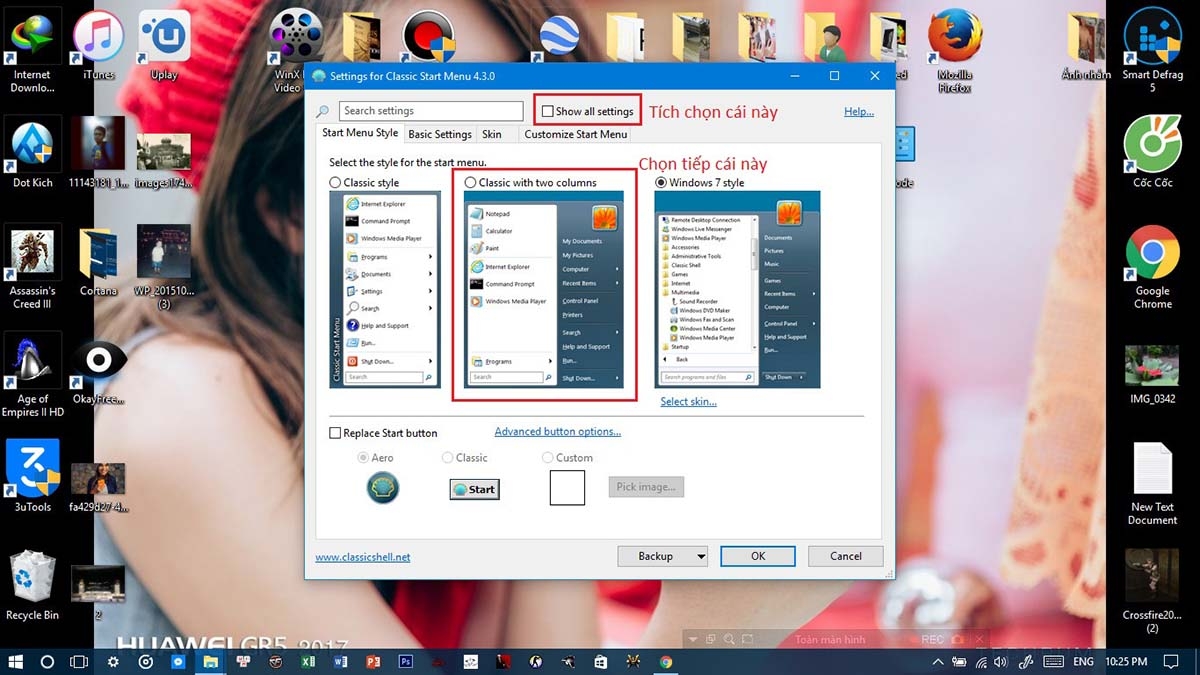
Task: Switch the ENG input language
Action: click(x=1083, y=662)
